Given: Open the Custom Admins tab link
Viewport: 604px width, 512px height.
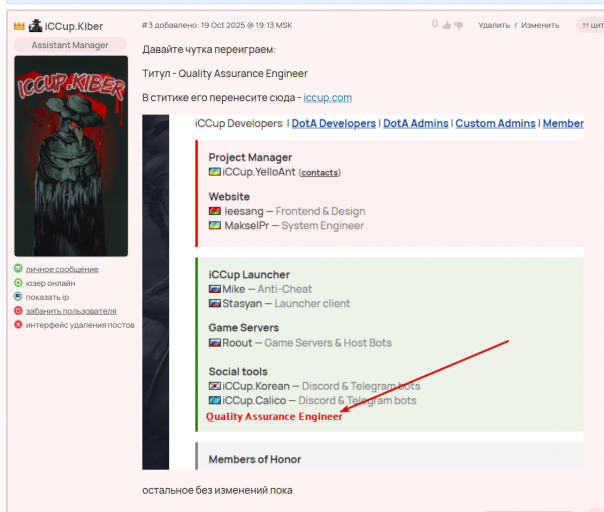Looking at the screenshot, I should [495, 123].
